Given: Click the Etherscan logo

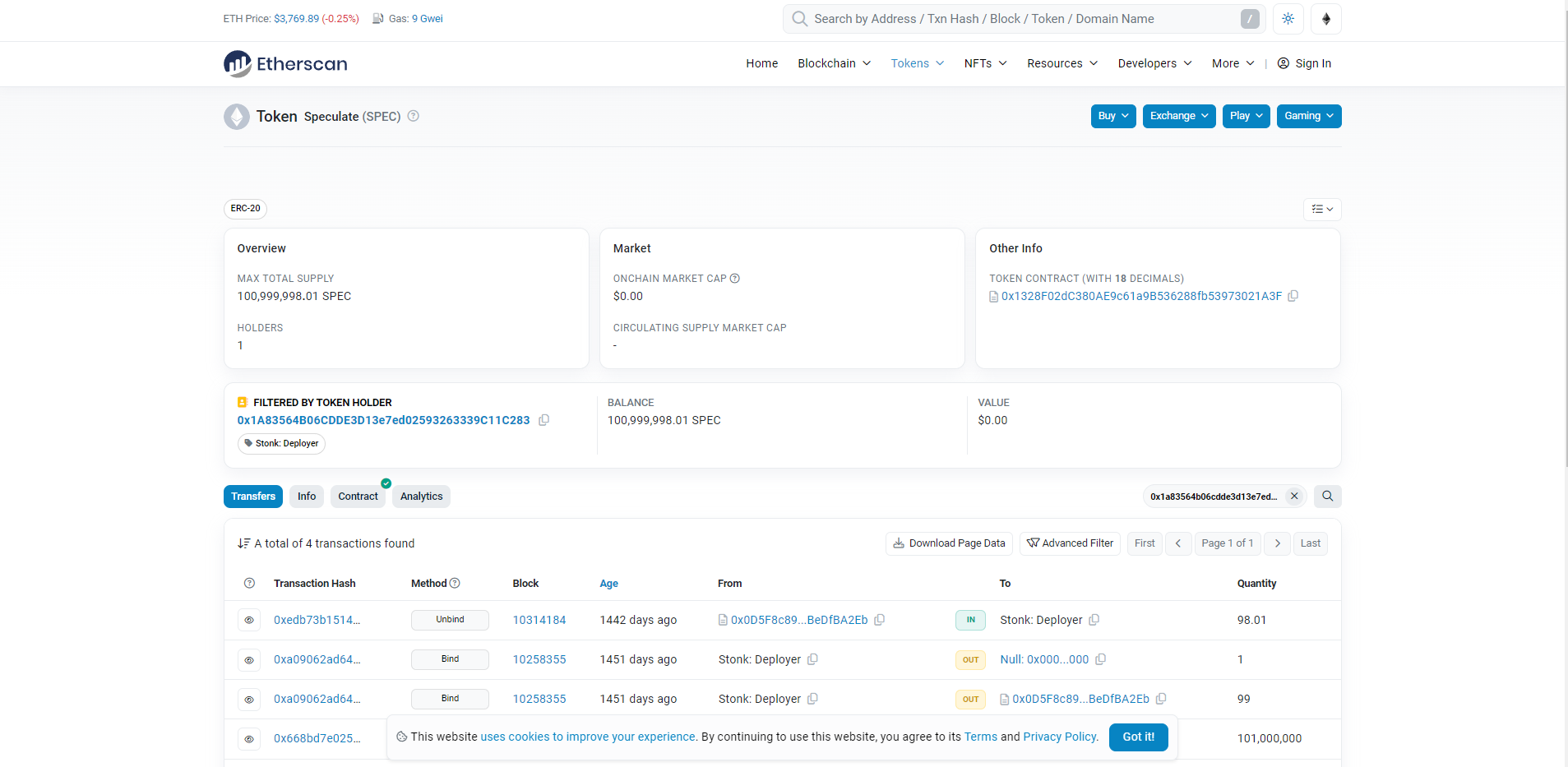Looking at the screenshot, I should 285,63.
